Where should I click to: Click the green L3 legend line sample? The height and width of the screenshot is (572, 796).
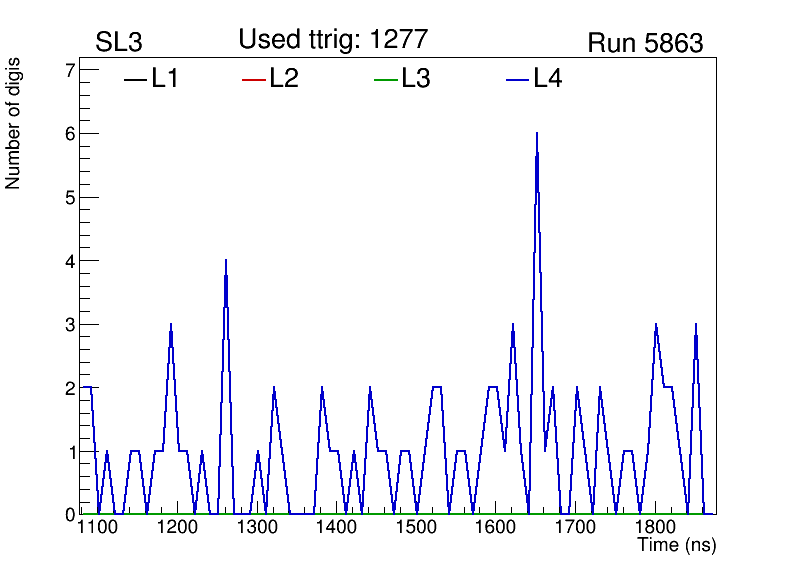[385, 80]
